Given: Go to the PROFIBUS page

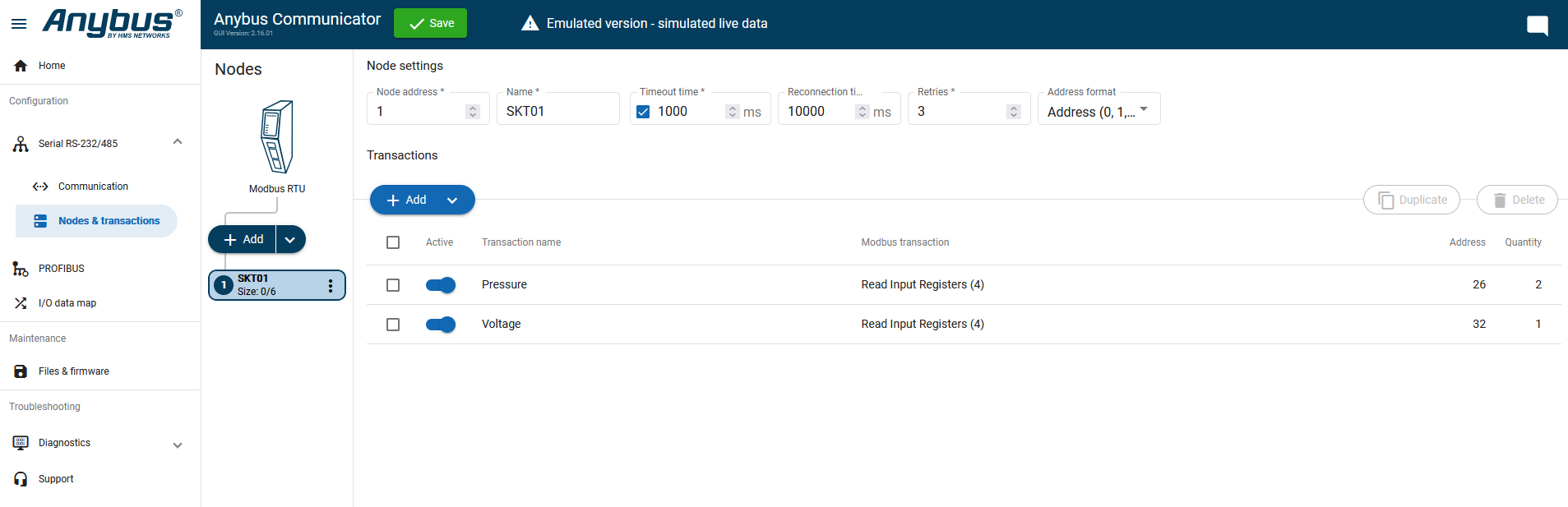Looking at the screenshot, I should (x=61, y=269).
